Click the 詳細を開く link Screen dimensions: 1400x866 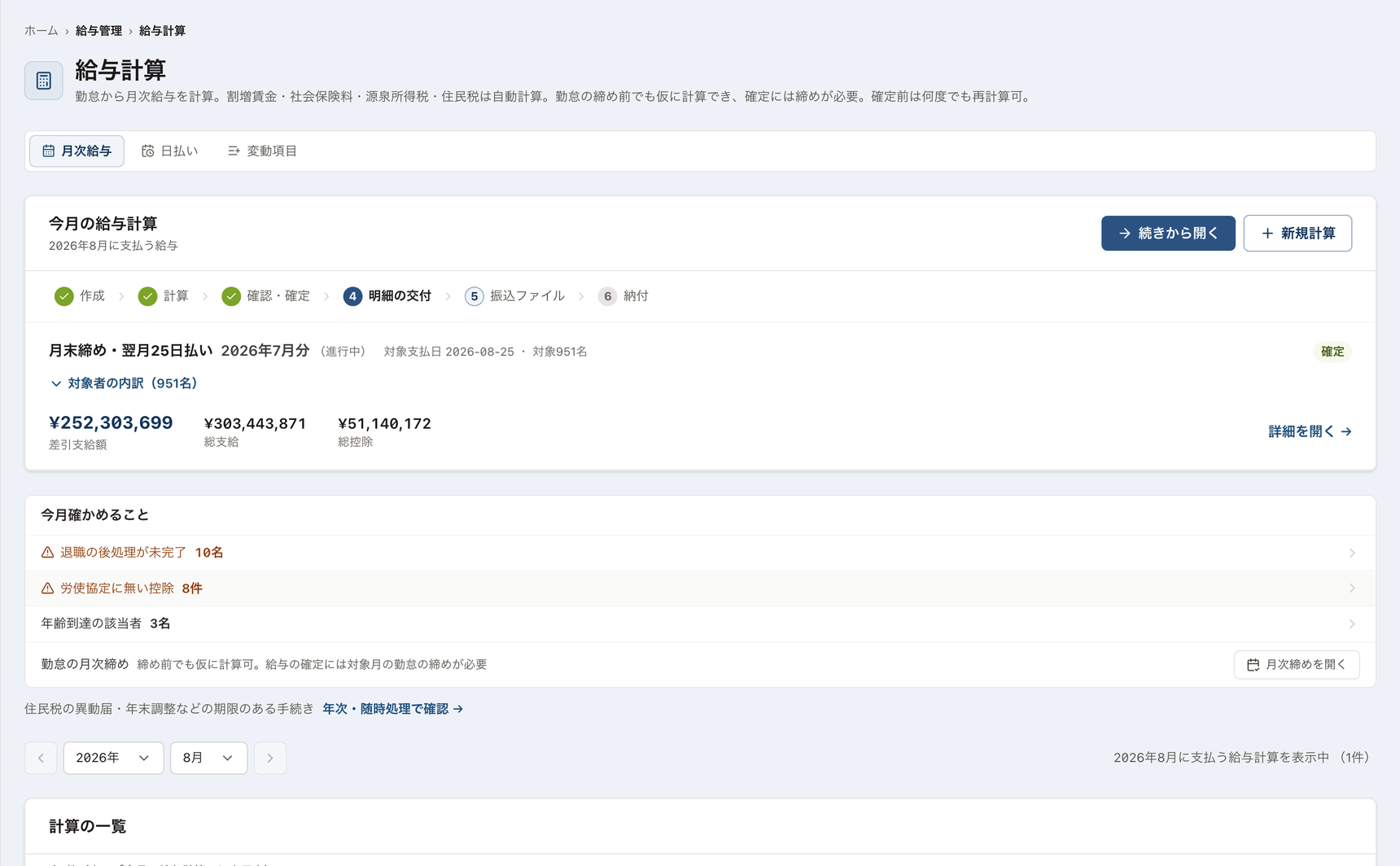click(x=1310, y=431)
